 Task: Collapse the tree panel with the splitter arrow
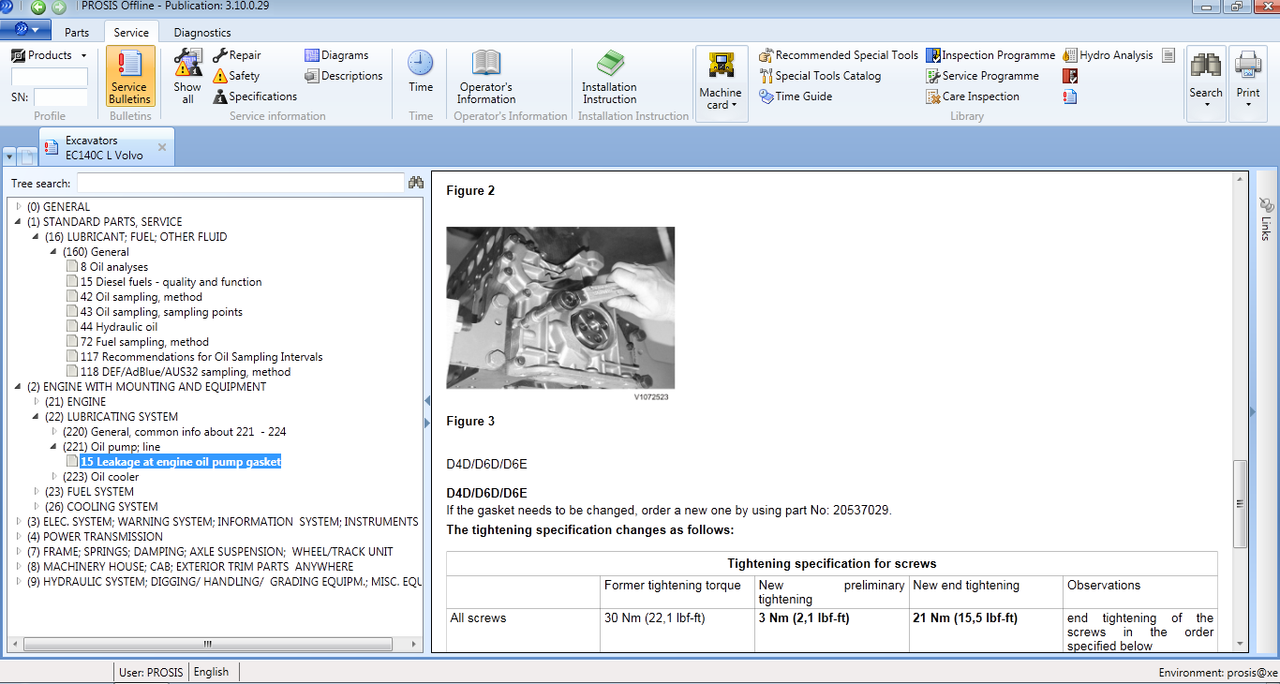[x=427, y=400]
